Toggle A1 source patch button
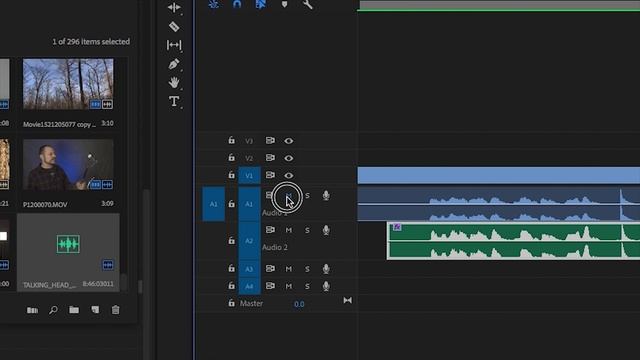This screenshot has height=360, width=640. 213,204
